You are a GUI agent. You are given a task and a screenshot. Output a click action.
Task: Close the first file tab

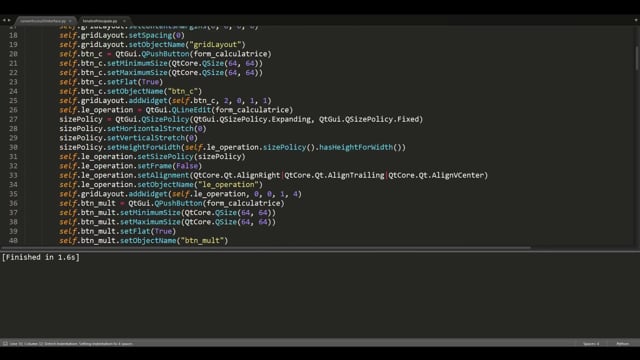(70, 20)
